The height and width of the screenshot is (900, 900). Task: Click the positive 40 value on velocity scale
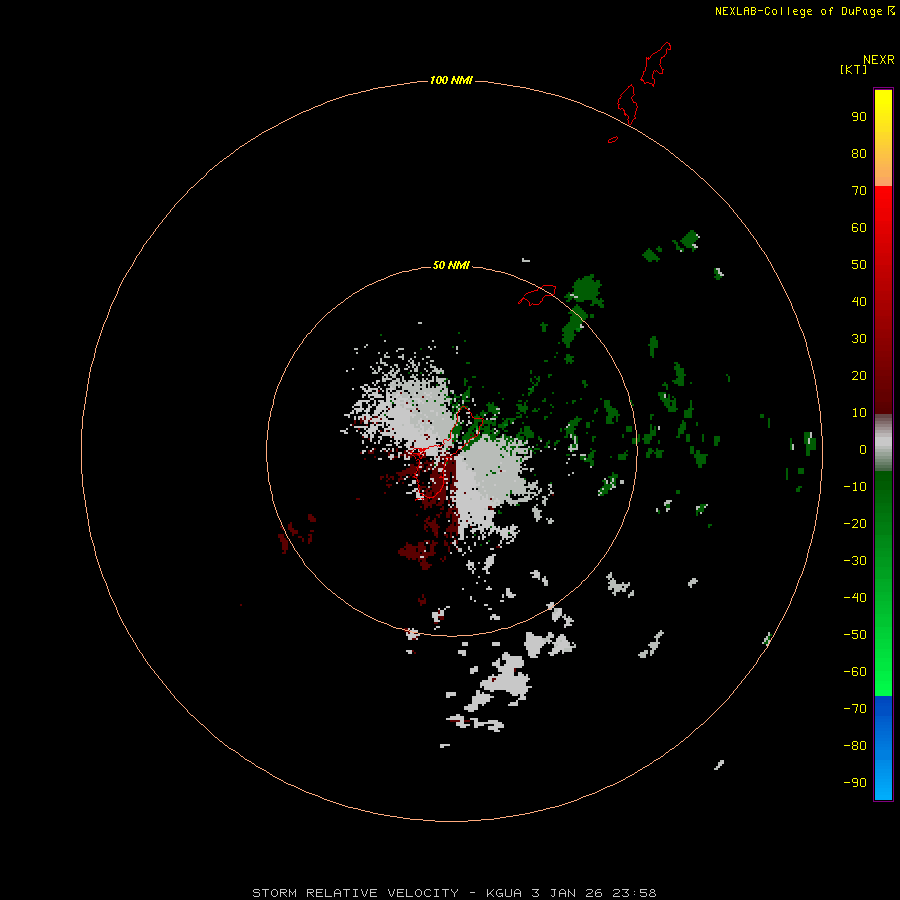point(859,302)
